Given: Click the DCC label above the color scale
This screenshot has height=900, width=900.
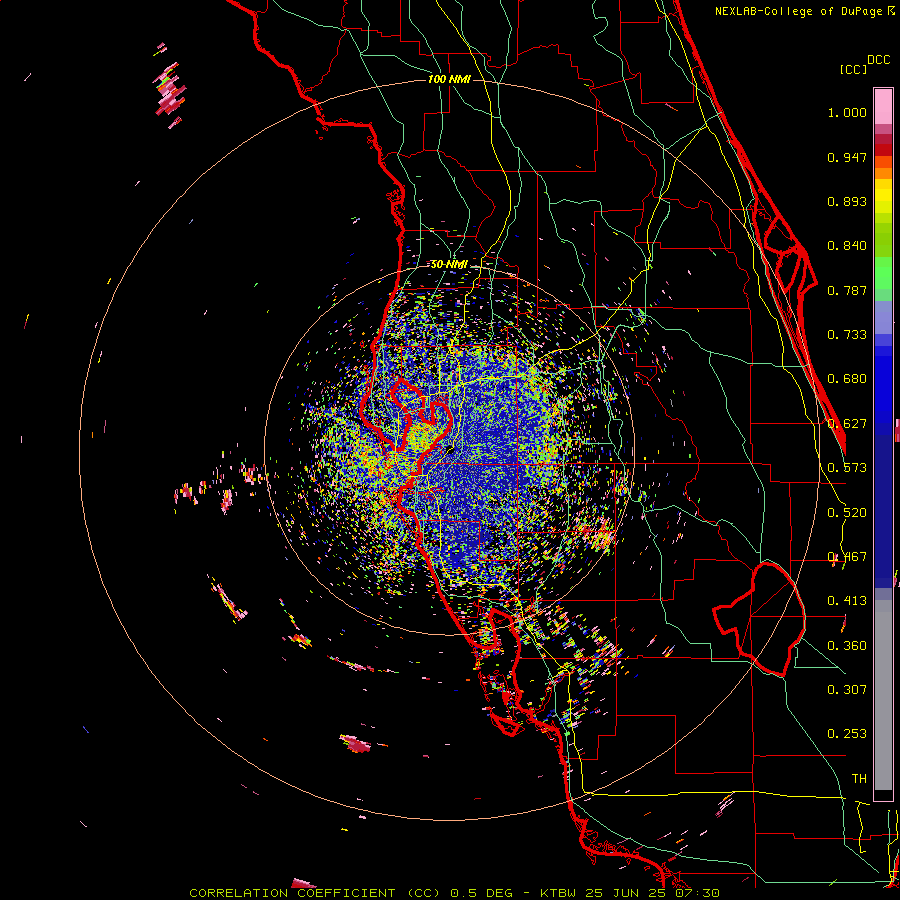Looking at the screenshot, I should pyautogui.click(x=878, y=60).
